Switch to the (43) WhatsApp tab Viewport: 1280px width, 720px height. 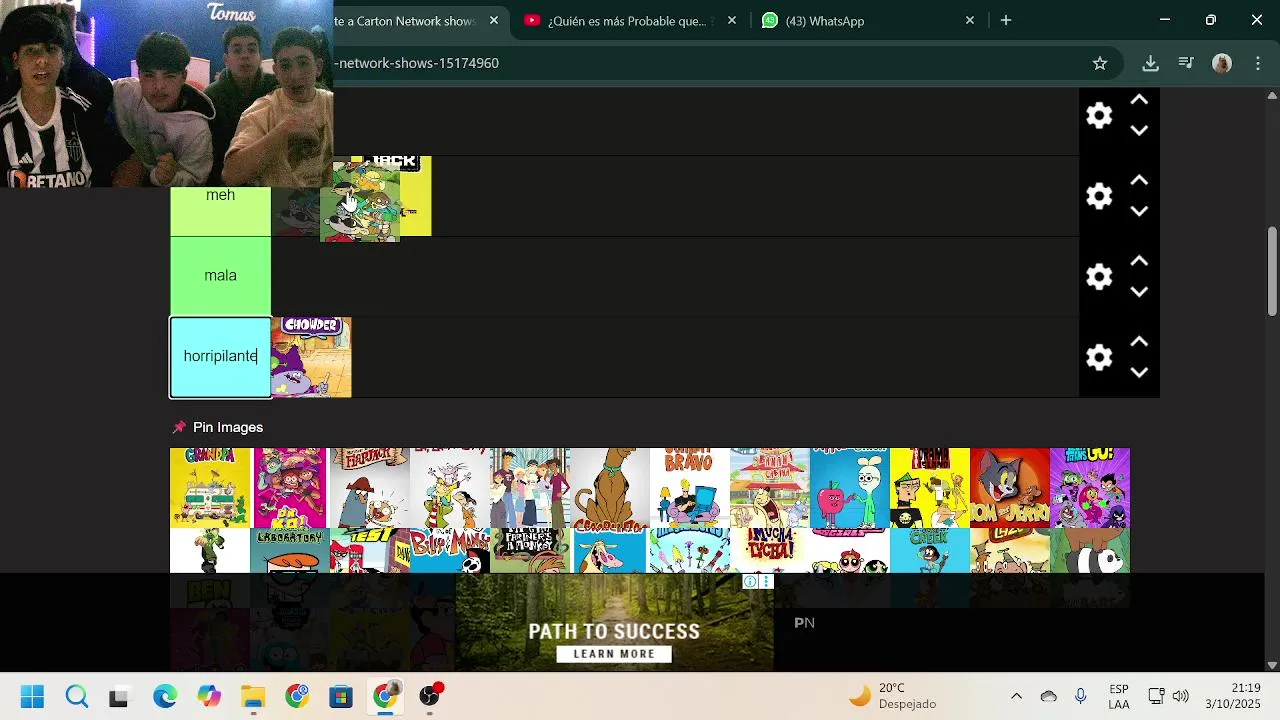click(x=868, y=21)
